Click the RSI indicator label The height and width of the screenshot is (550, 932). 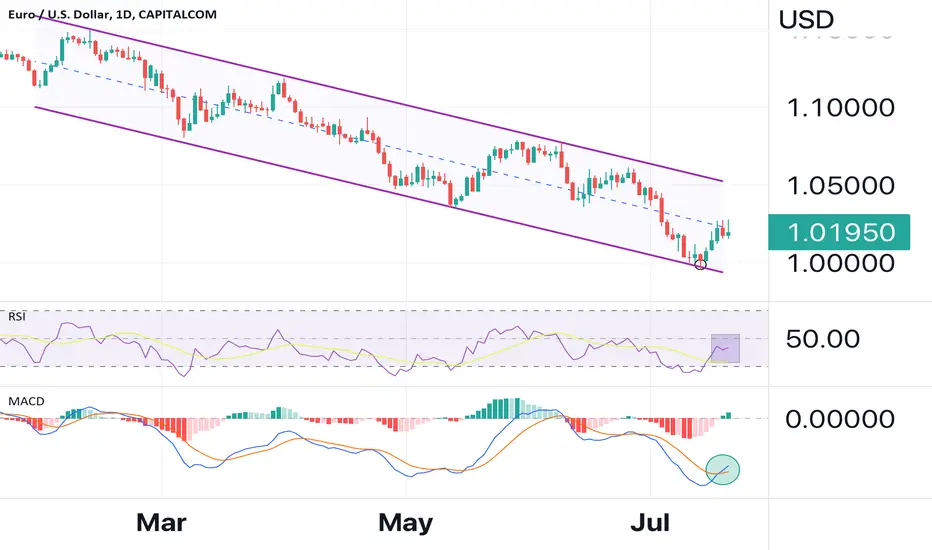pyautogui.click(x=17, y=317)
